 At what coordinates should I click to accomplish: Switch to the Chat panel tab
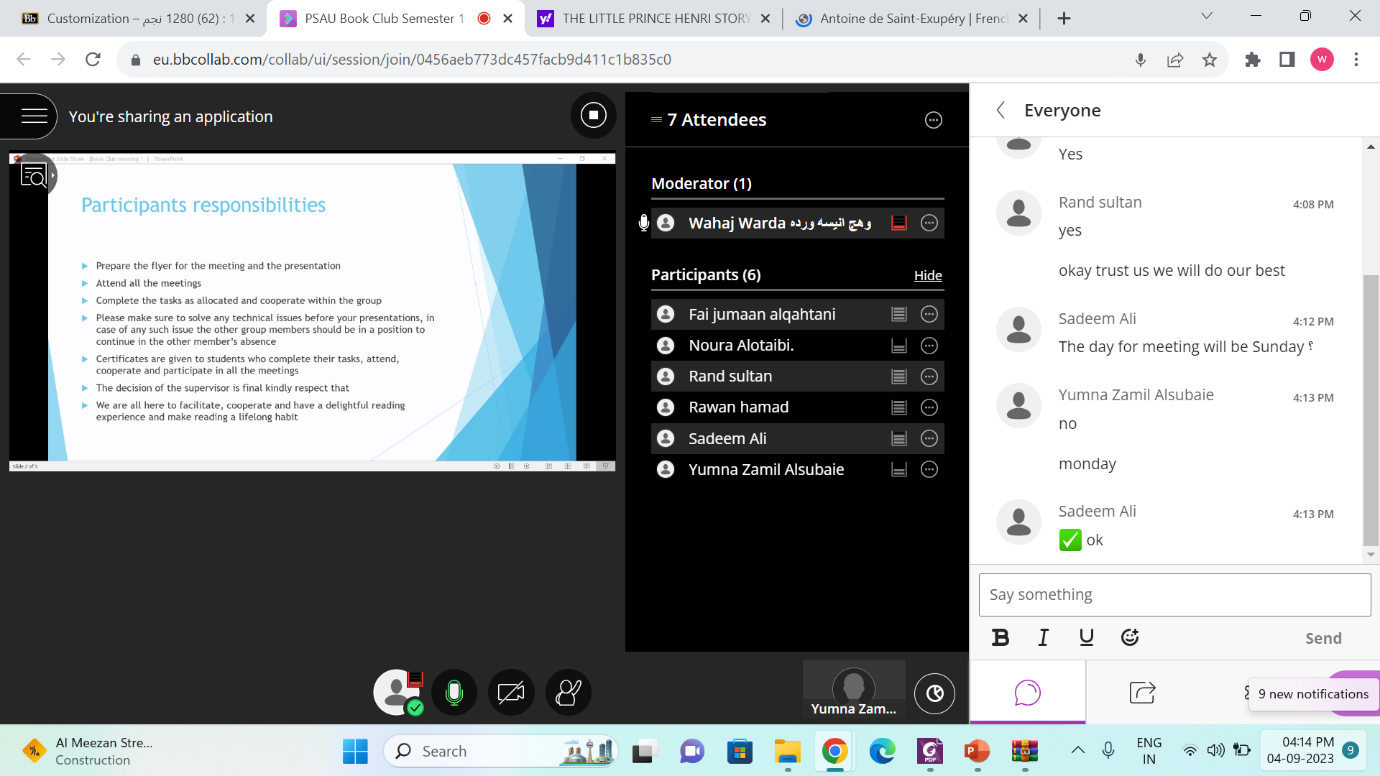(x=1027, y=692)
